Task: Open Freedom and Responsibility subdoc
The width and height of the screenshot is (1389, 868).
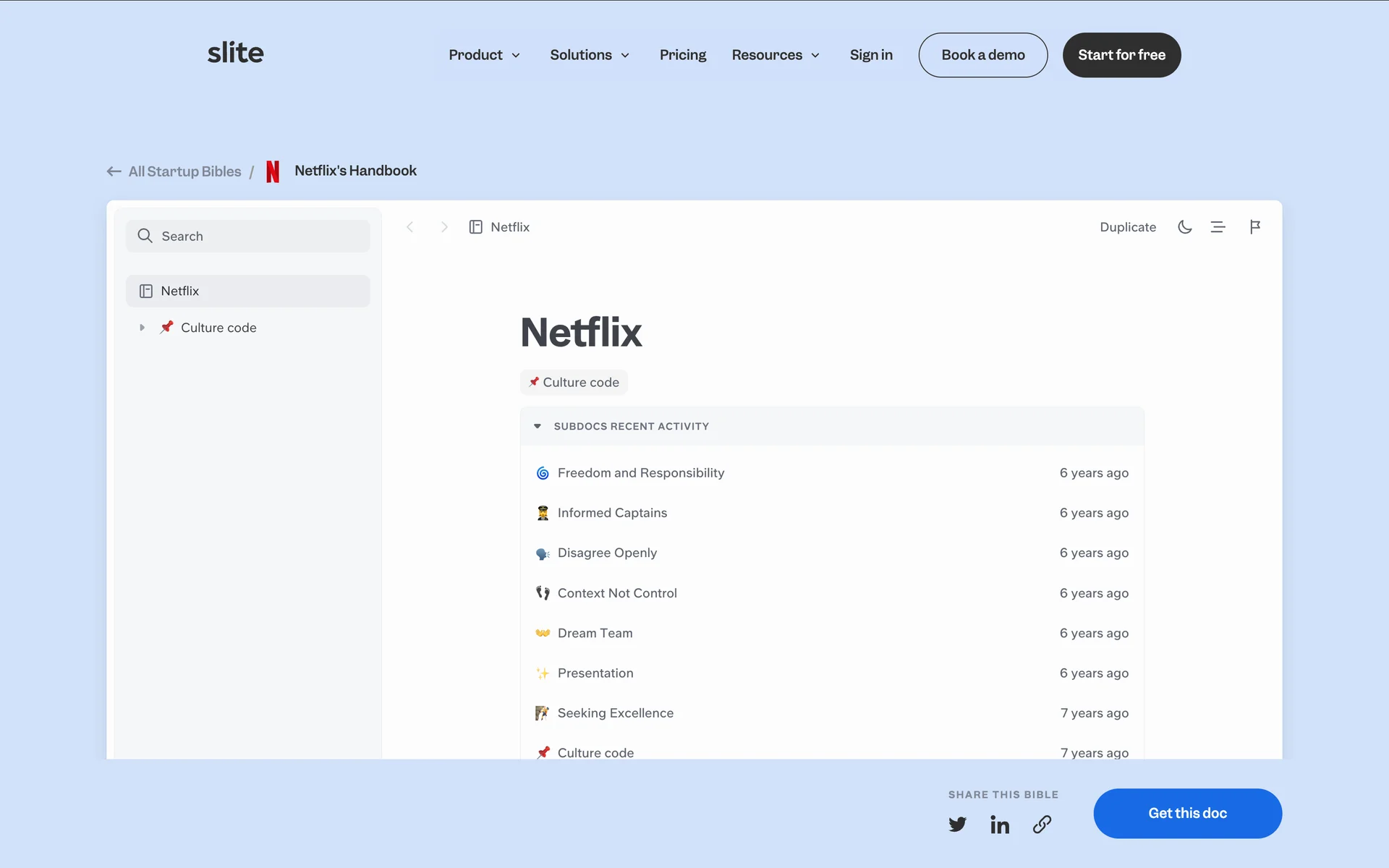Action: pos(640,473)
